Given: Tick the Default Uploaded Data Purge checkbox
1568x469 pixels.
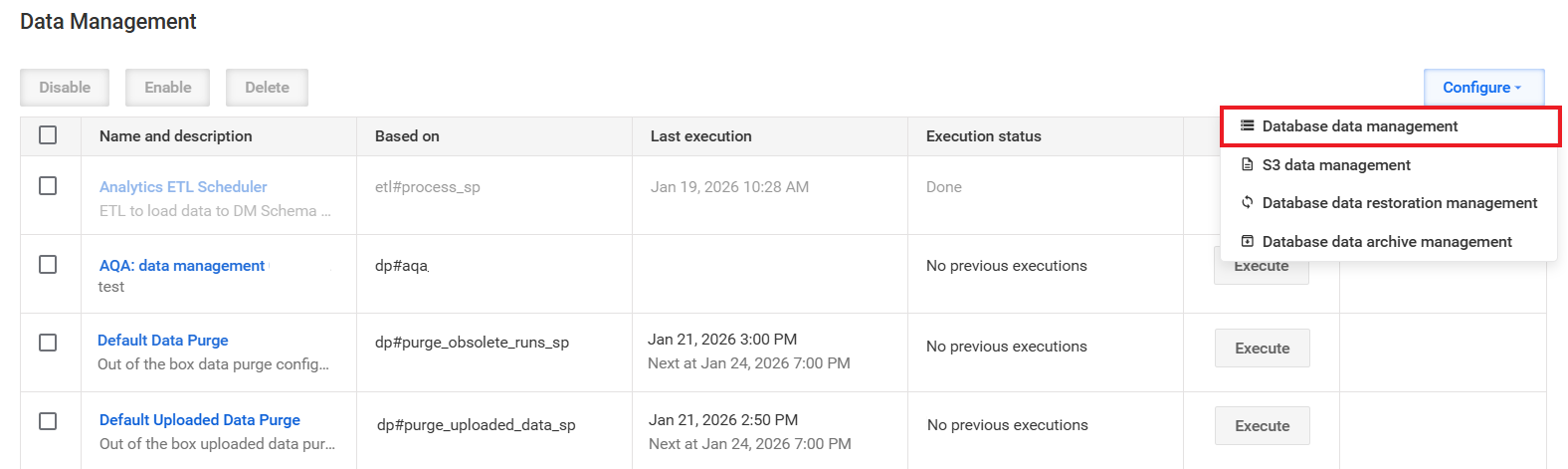Looking at the screenshot, I should point(48,421).
